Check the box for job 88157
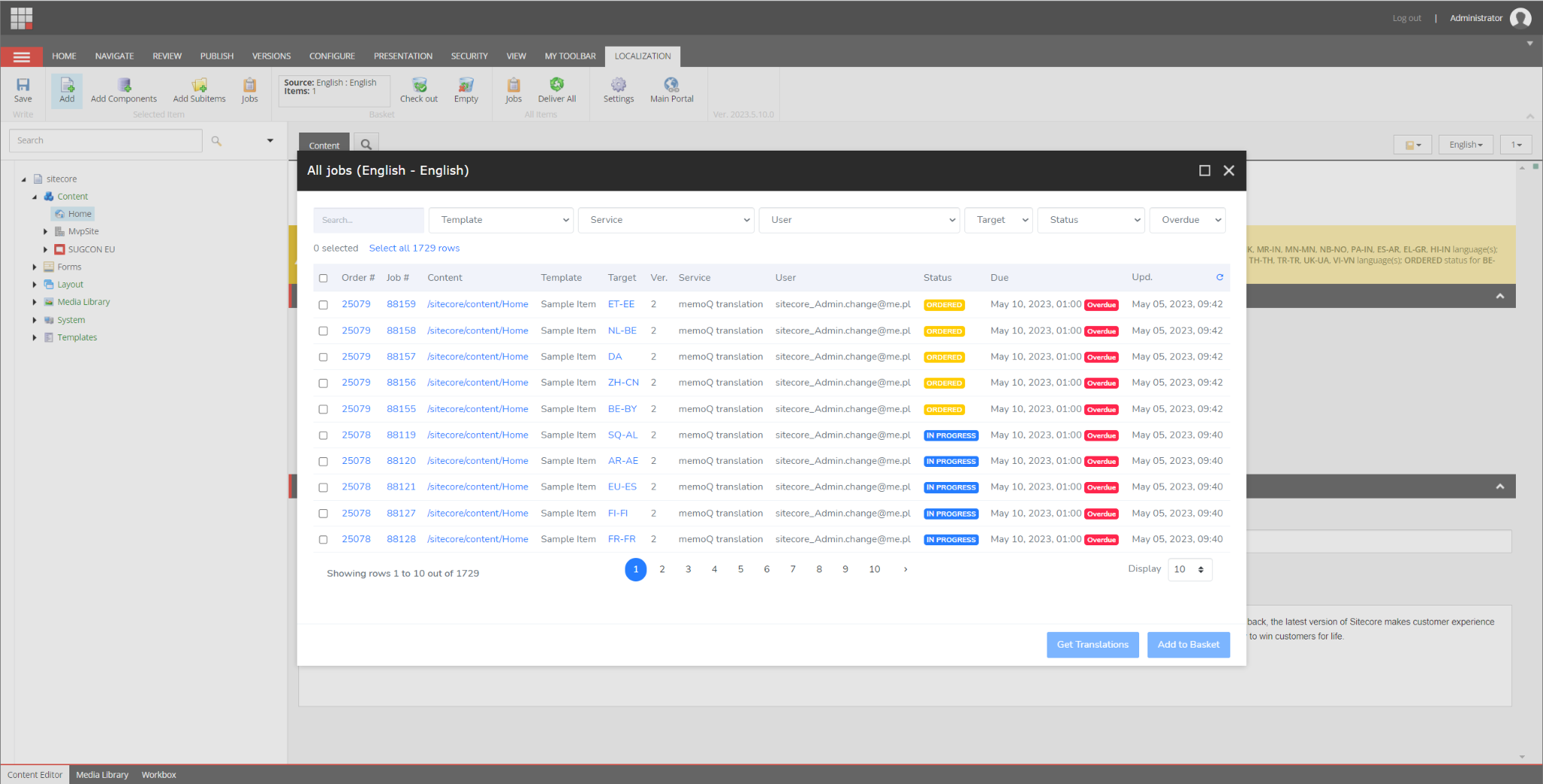Image resolution: width=1543 pixels, height=784 pixels. 323,357
